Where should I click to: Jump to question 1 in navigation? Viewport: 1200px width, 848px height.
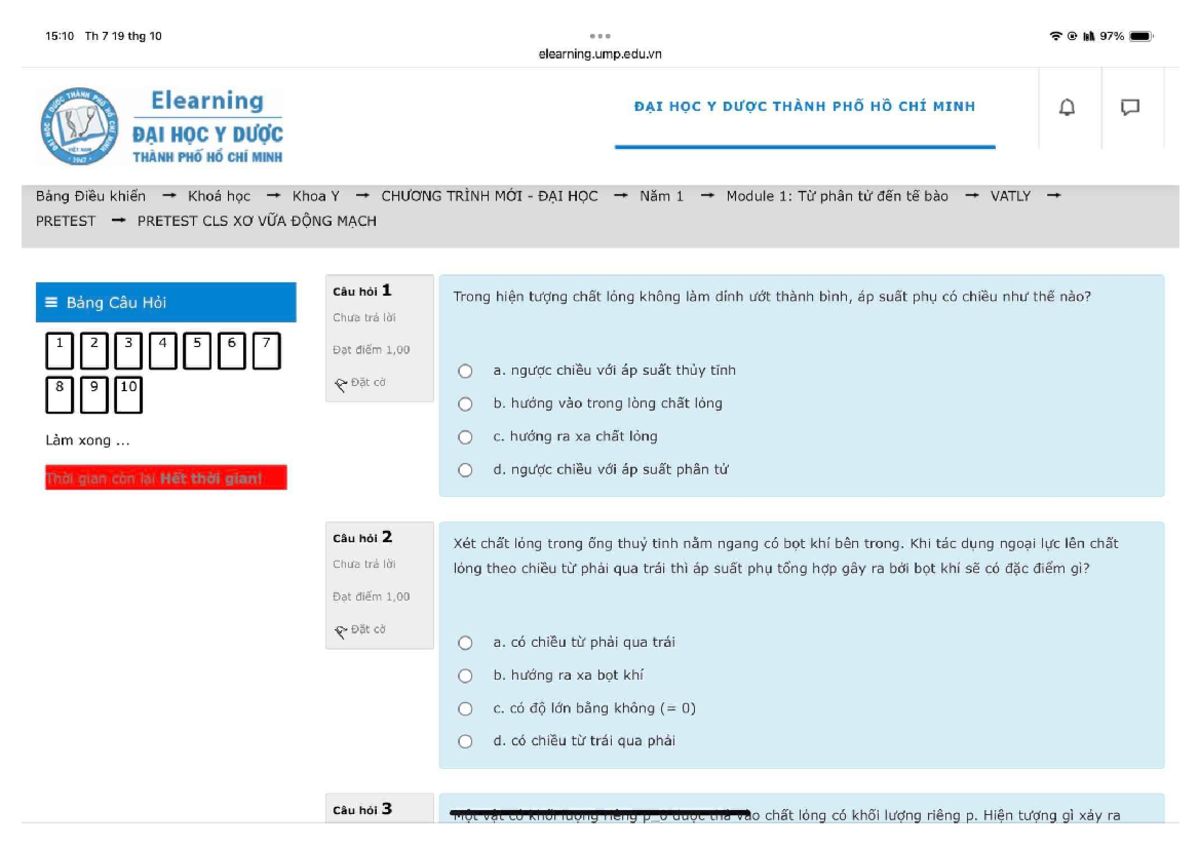tap(59, 352)
